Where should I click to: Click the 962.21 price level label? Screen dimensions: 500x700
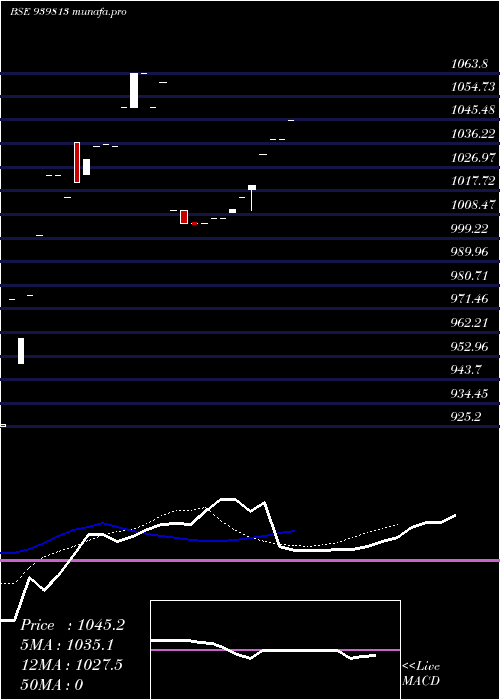coord(469,322)
